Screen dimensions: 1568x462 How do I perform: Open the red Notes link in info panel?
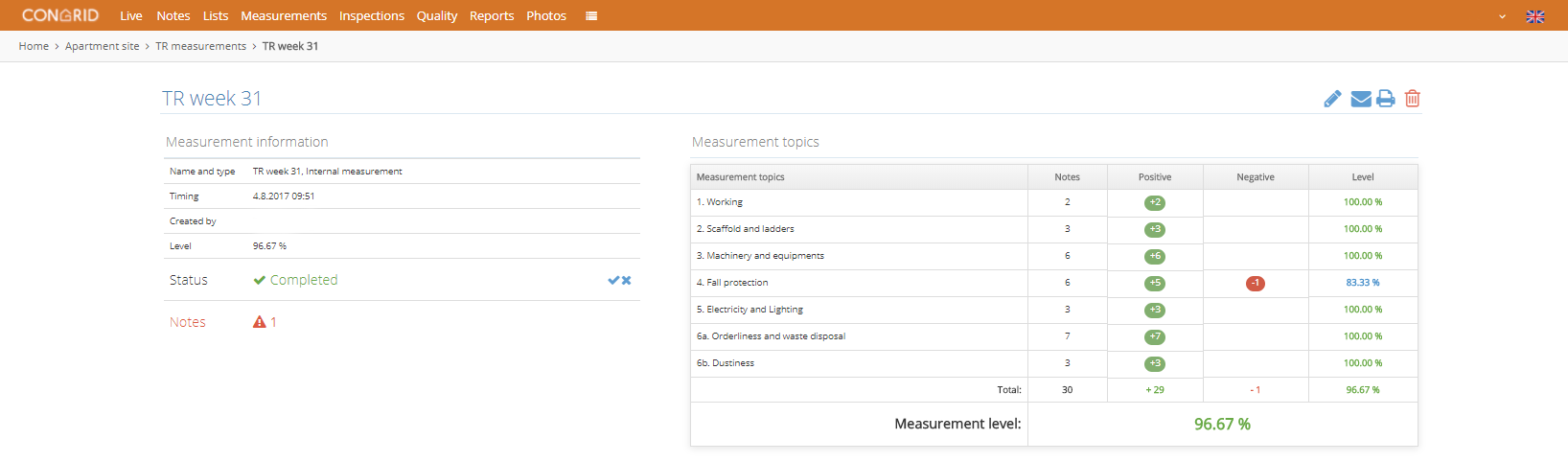pos(188,322)
